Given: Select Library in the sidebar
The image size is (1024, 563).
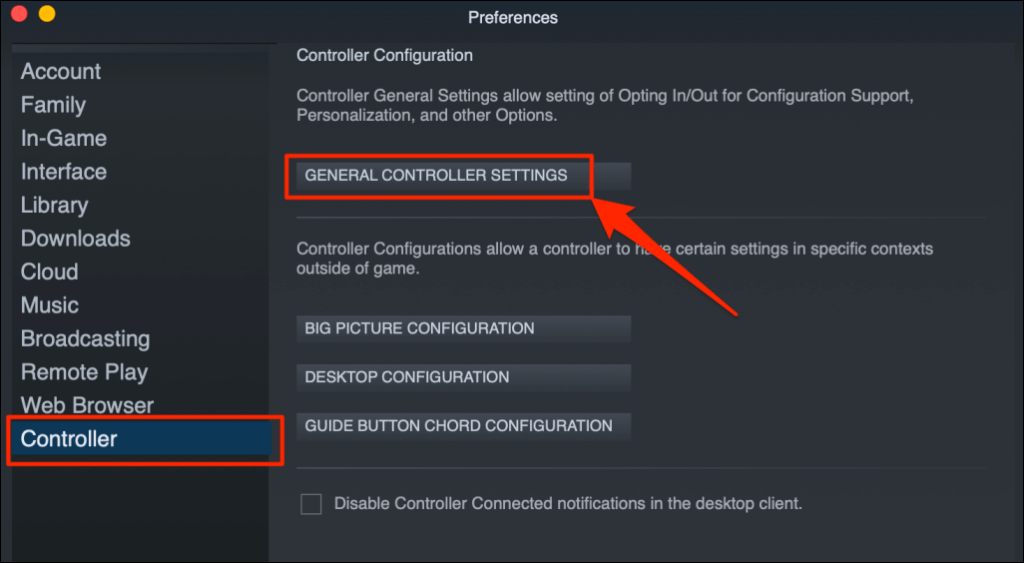Looking at the screenshot, I should [55, 205].
